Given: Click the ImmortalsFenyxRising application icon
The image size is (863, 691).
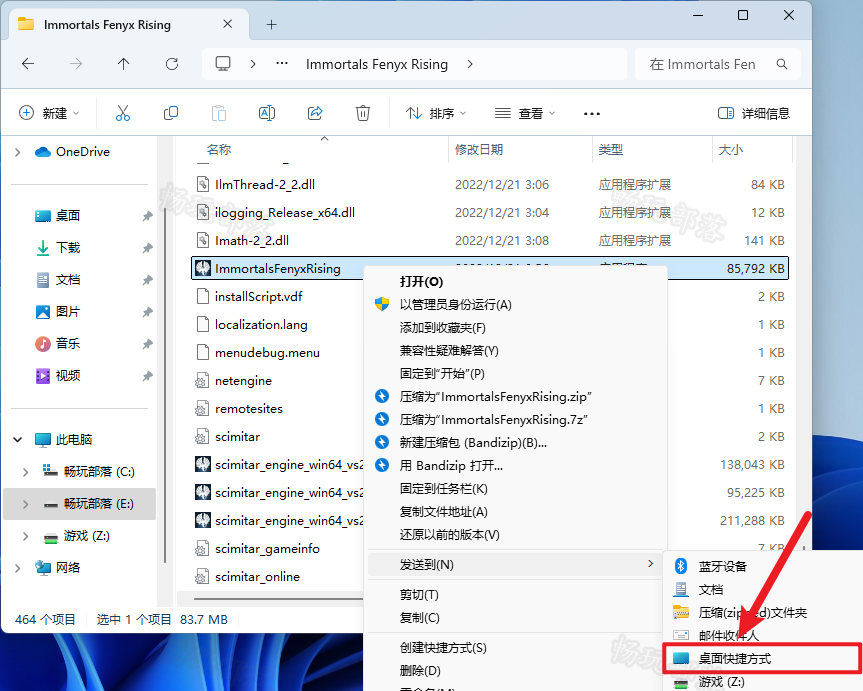Looking at the screenshot, I should [203, 268].
